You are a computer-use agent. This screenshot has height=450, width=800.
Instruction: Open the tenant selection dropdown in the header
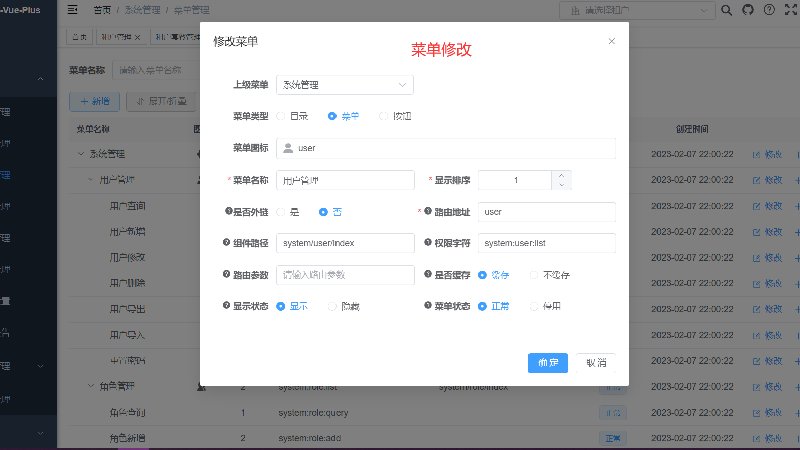click(636, 10)
